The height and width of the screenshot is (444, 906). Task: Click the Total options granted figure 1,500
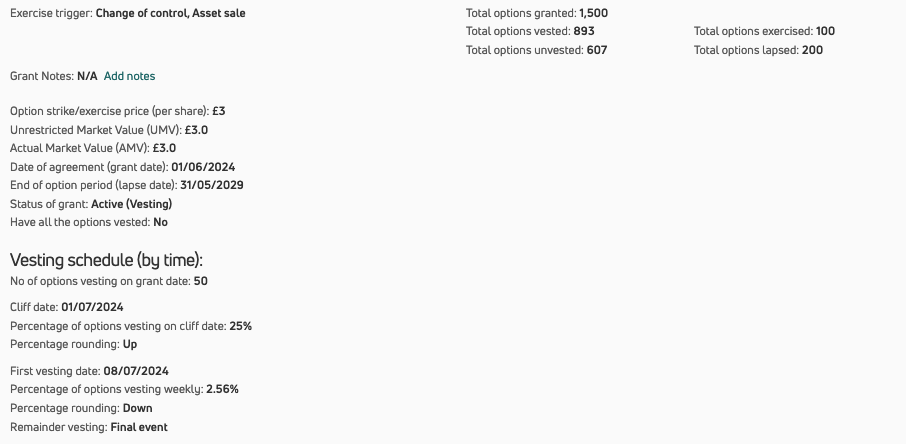[593, 13]
